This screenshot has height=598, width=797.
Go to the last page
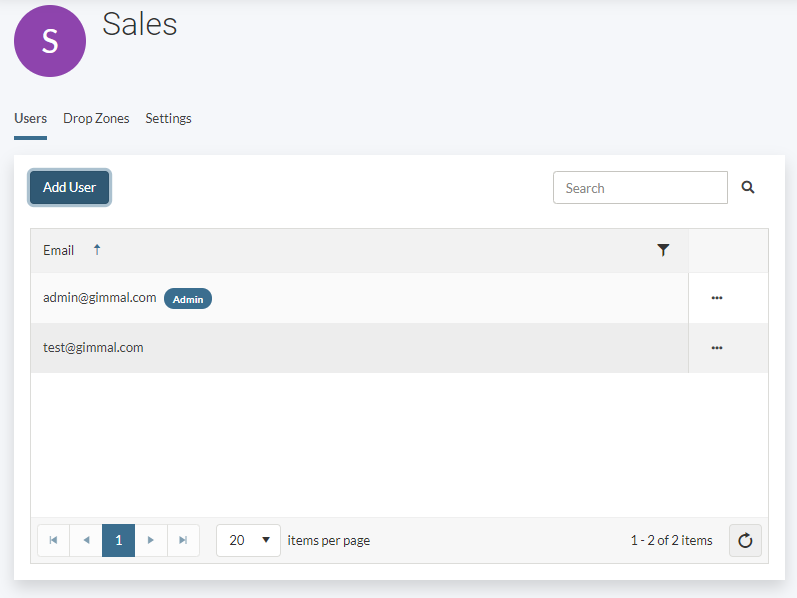click(x=183, y=540)
